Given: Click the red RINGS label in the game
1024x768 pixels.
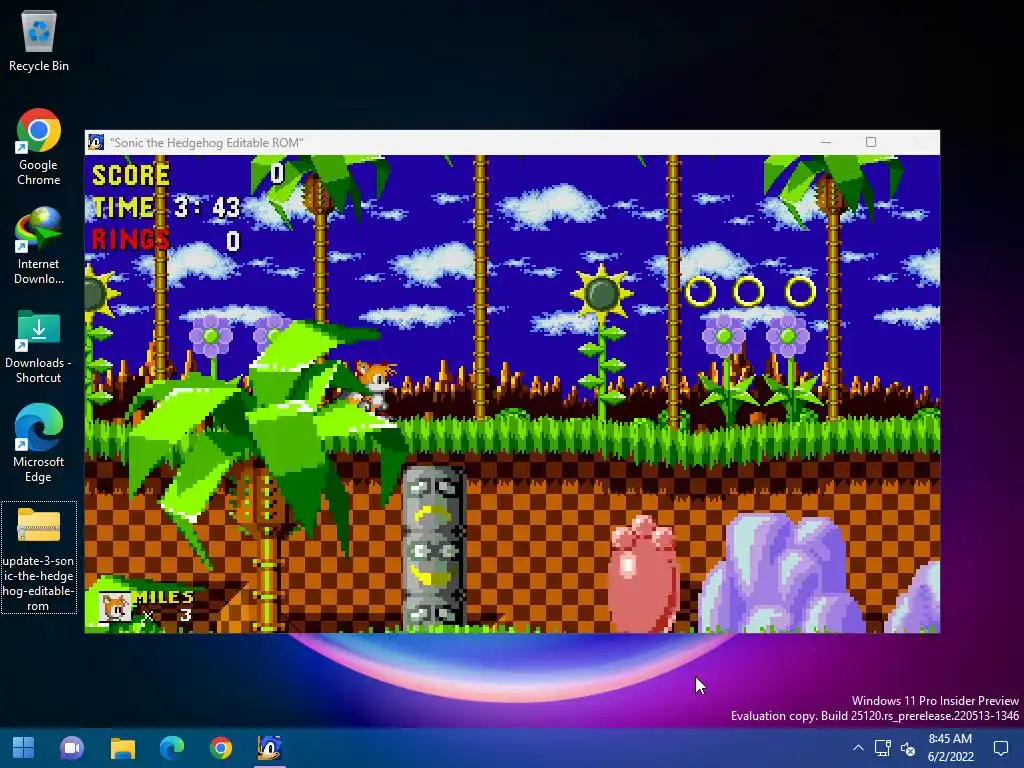Looking at the screenshot, I should pyautogui.click(x=130, y=239).
